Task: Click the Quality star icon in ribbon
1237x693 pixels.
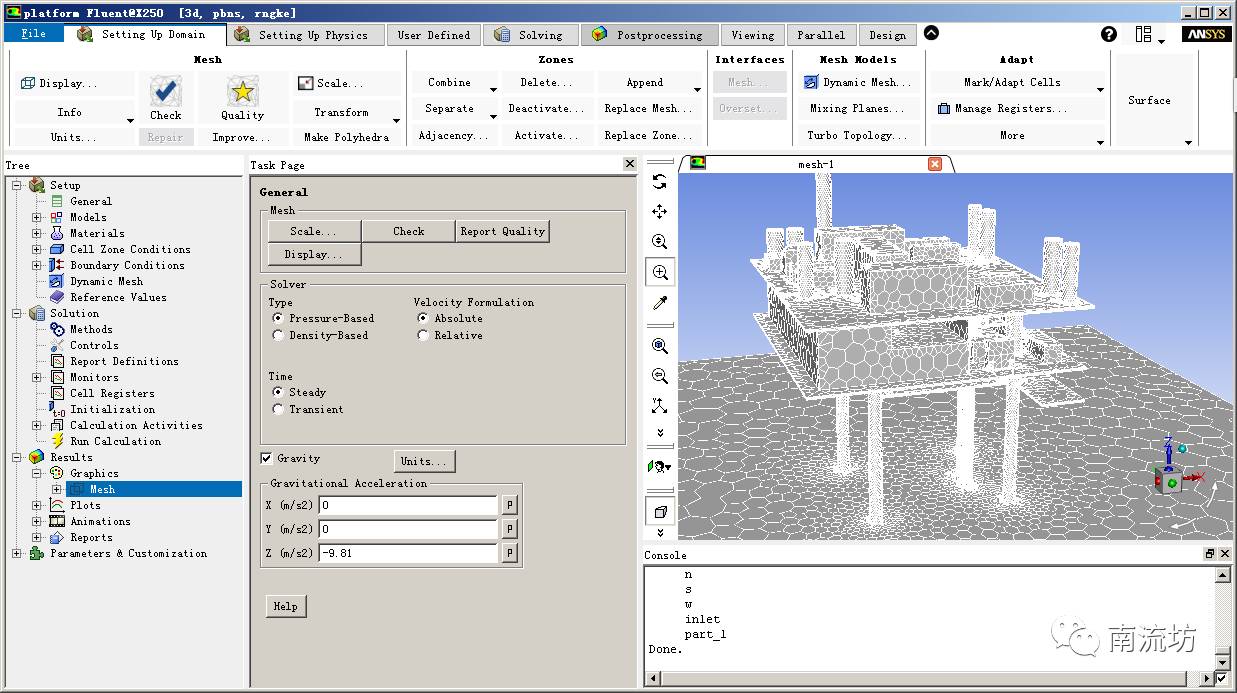Action: tap(242, 92)
